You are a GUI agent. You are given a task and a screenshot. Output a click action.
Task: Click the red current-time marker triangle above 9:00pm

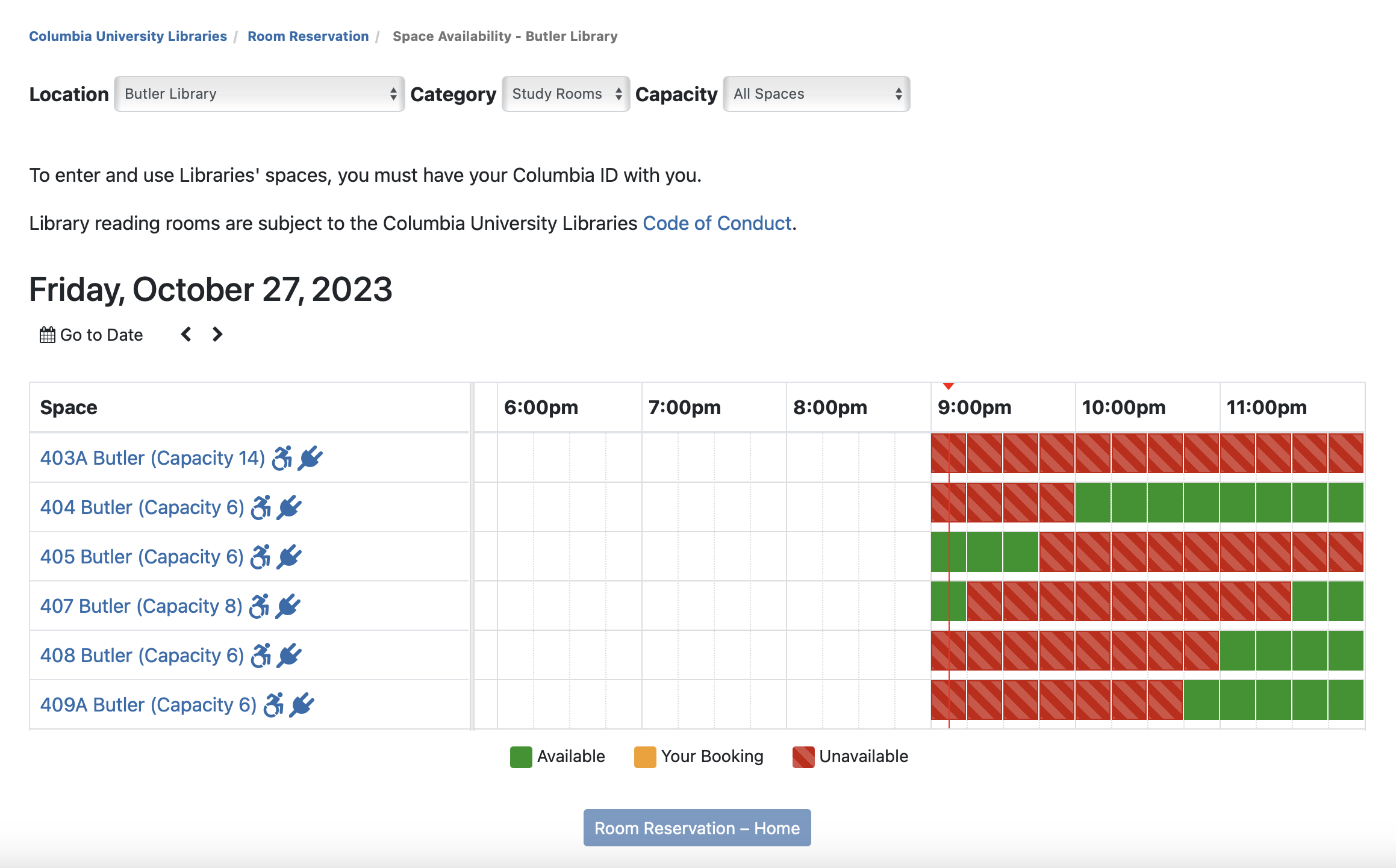pyautogui.click(x=949, y=386)
